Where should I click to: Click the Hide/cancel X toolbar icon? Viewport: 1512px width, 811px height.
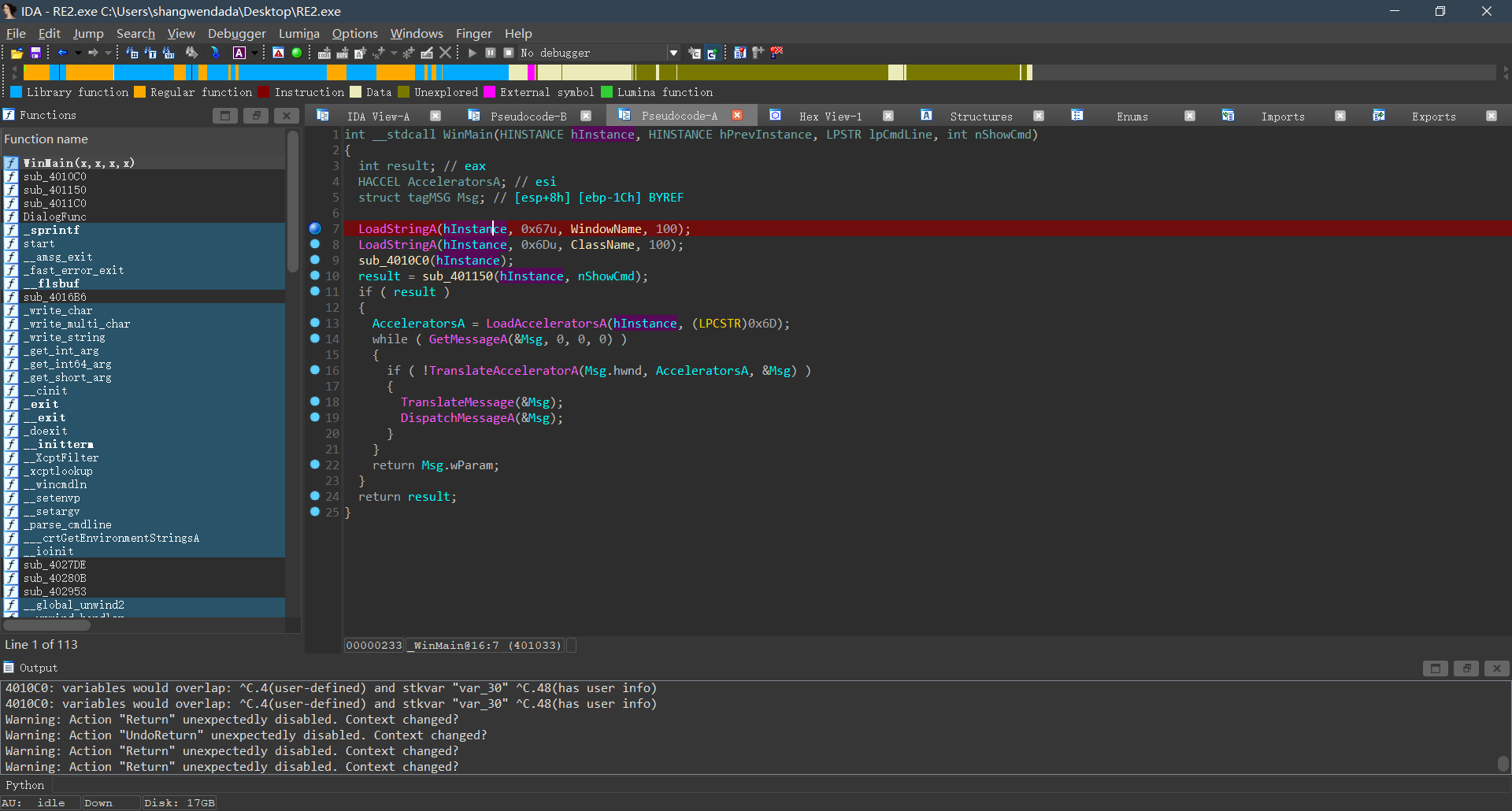(x=445, y=53)
